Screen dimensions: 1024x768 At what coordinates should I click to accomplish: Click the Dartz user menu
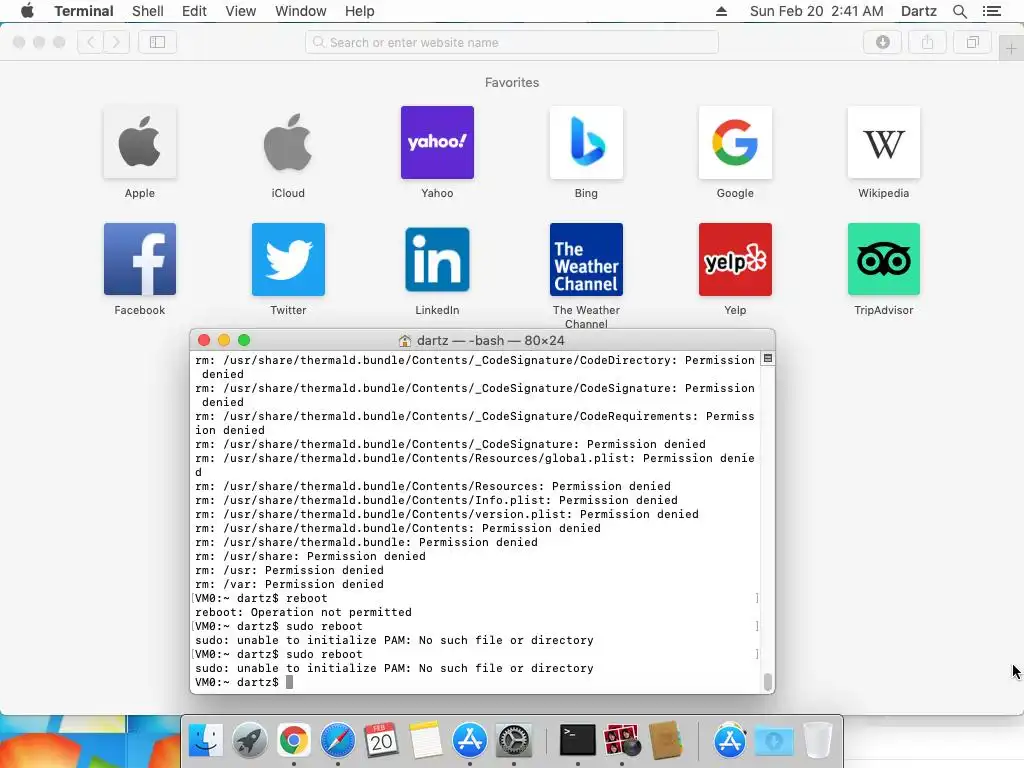(918, 11)
